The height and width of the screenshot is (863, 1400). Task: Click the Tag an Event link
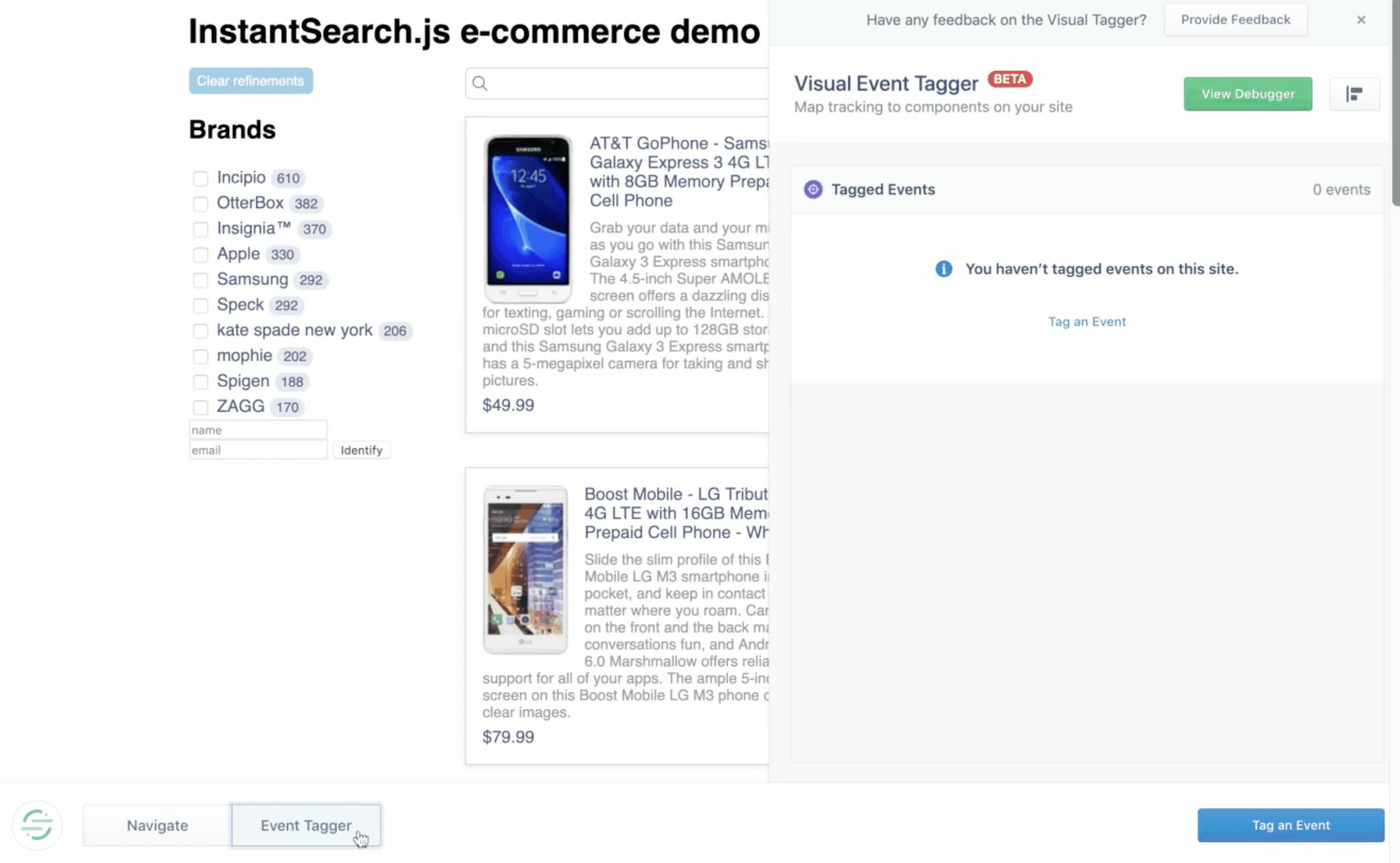(x=1087, y=321)
